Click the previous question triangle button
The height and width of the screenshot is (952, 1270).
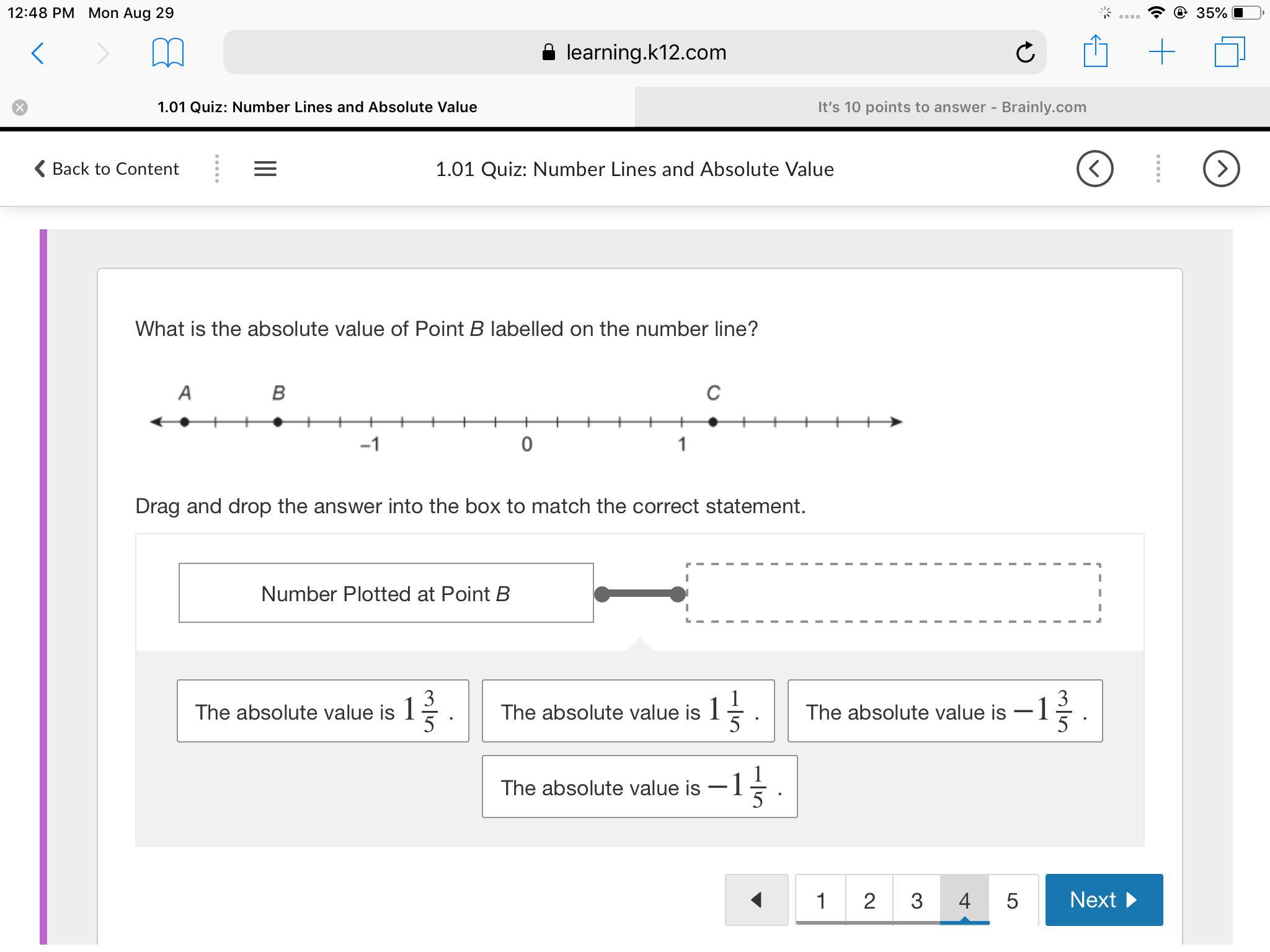click(757, 900)
